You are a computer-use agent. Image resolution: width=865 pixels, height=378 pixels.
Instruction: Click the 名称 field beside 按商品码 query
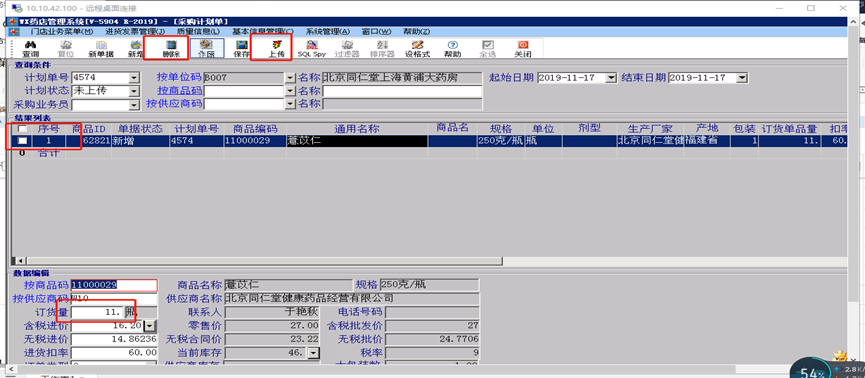click(x=402, y=91)
